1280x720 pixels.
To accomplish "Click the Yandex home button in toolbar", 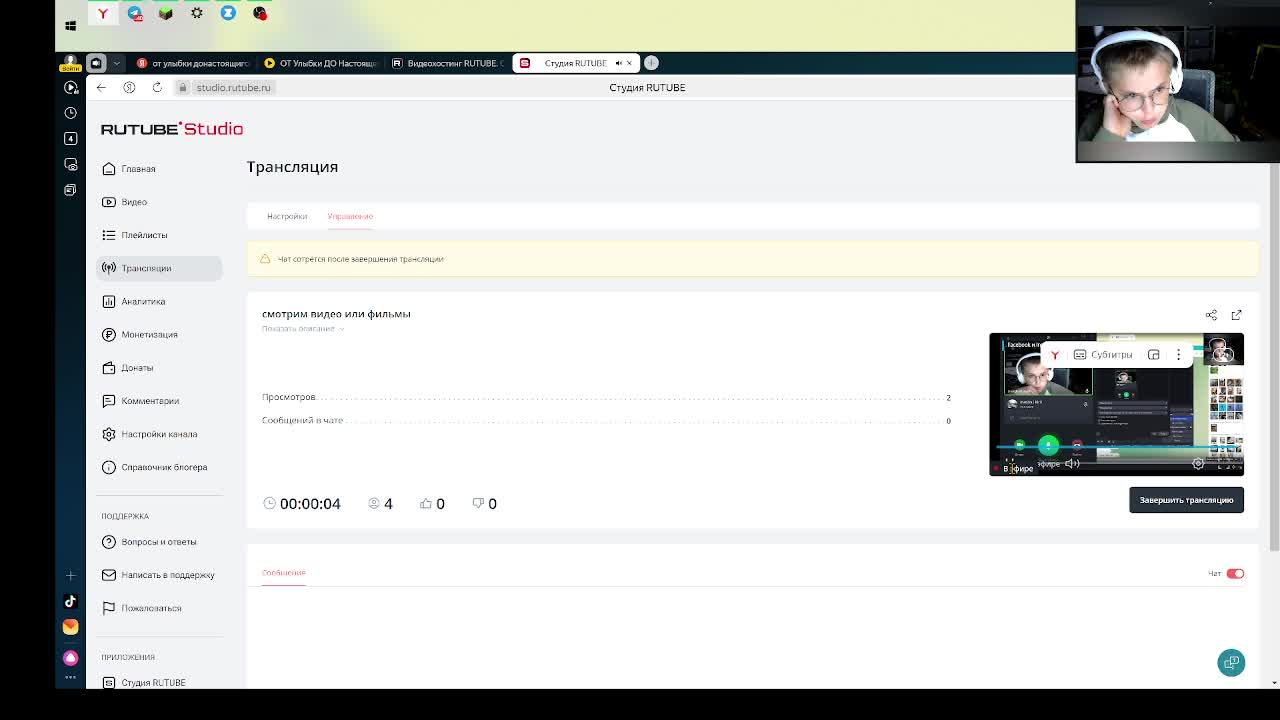I will 129,88.
